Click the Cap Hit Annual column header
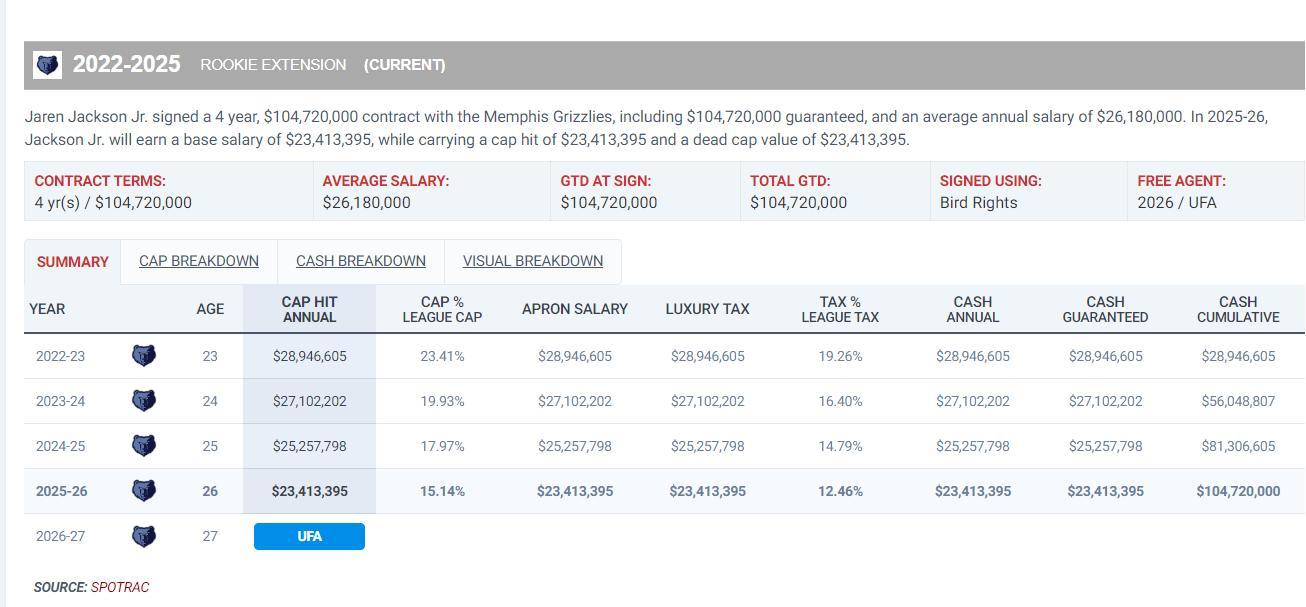 [309, 309]
